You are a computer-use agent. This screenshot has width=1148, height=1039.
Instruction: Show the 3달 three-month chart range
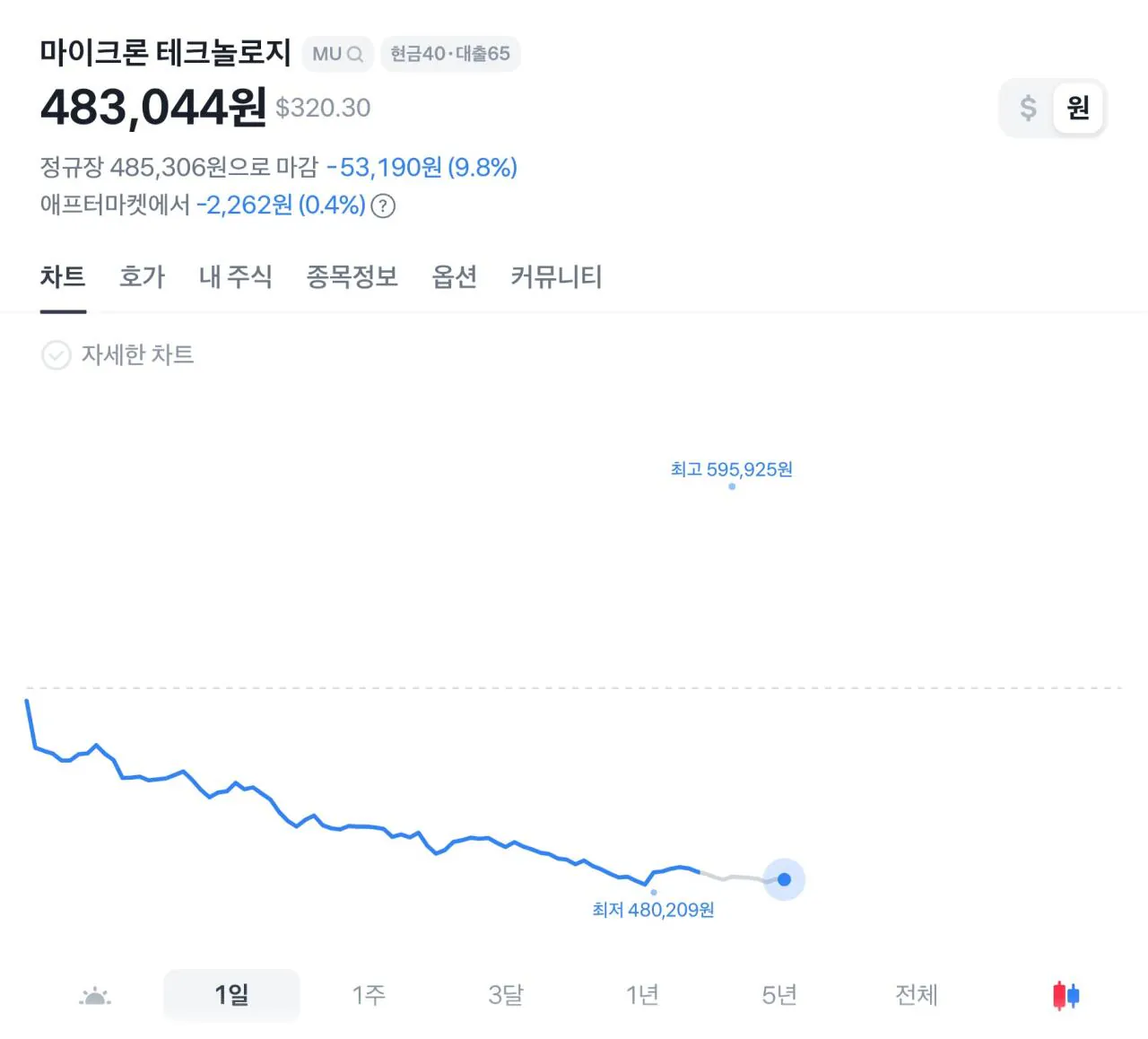pos(506,994)
